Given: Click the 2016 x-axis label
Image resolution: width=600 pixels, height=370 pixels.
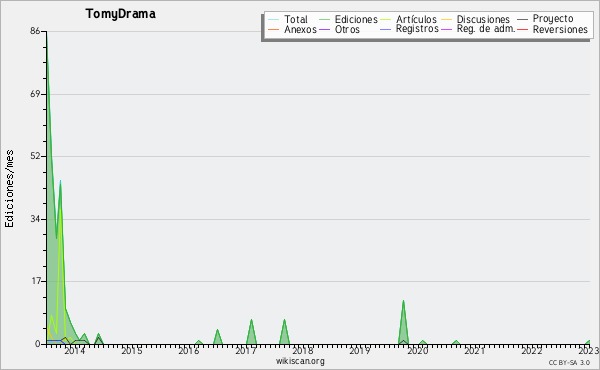Looking at the screenshot, I should [189, 351].
